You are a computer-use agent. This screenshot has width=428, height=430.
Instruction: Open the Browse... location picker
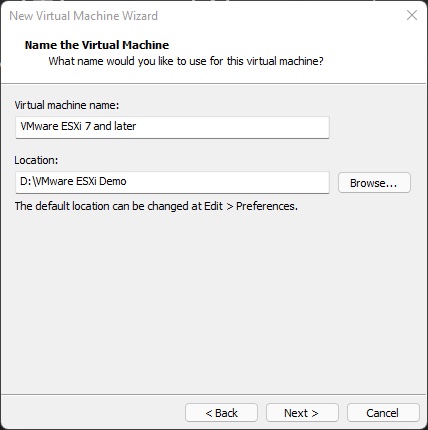[x=374, y=183]
